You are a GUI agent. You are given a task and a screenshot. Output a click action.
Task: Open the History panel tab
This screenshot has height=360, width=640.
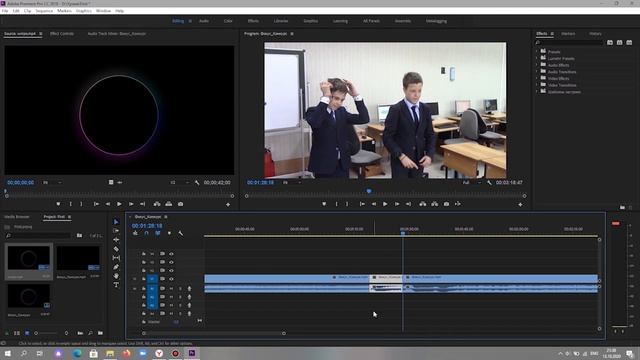(595, 33)
